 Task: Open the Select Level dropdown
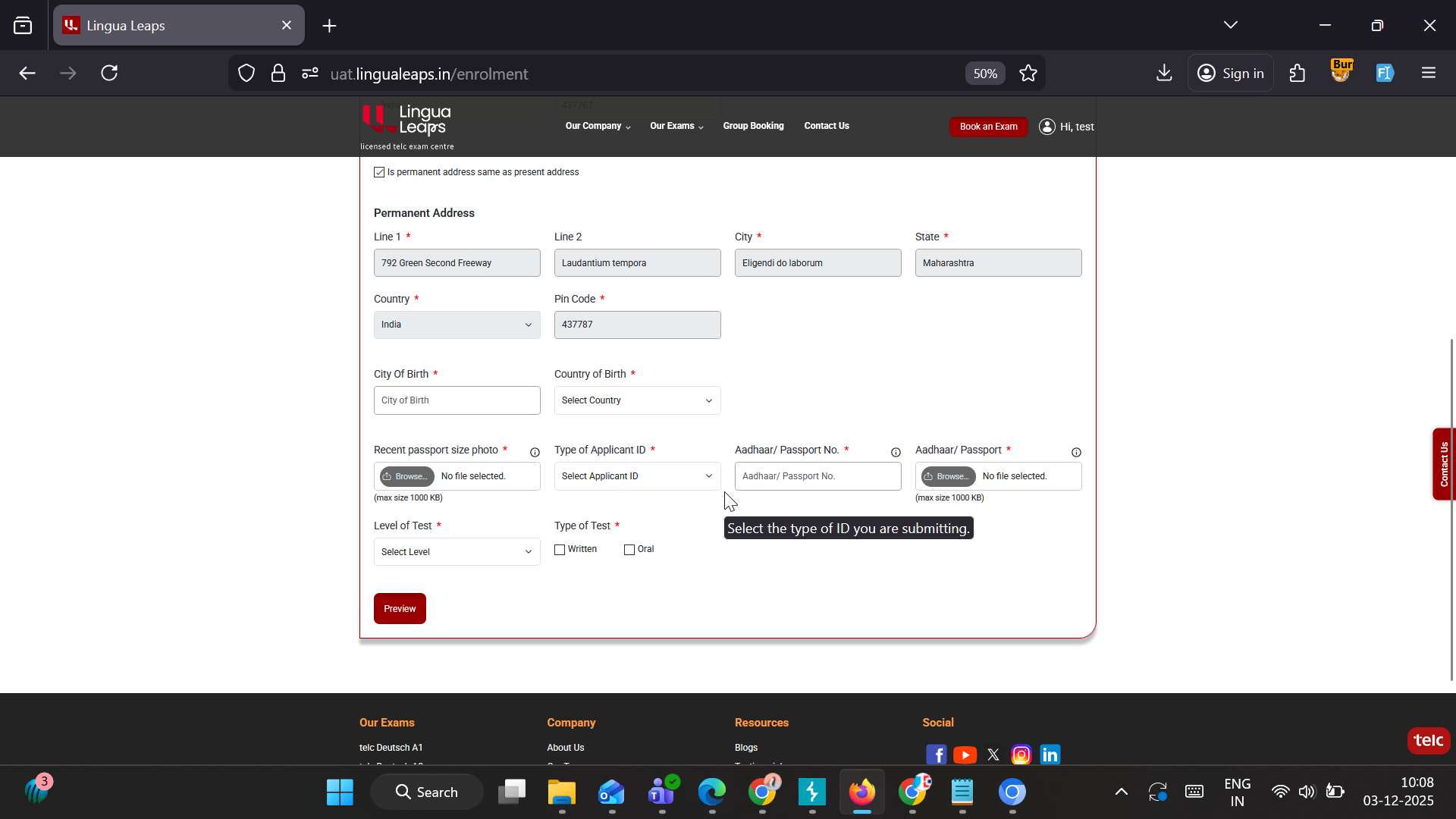[x=457, y=552]
